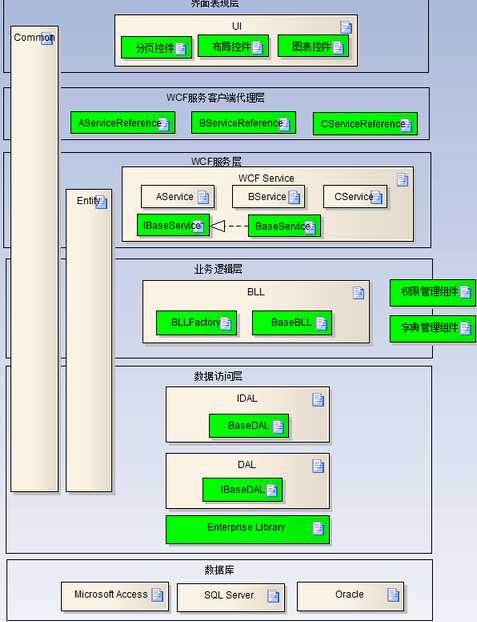Click the icon on the AService box
The width and height of the screenshot is (477, 622).
[203, 197]
